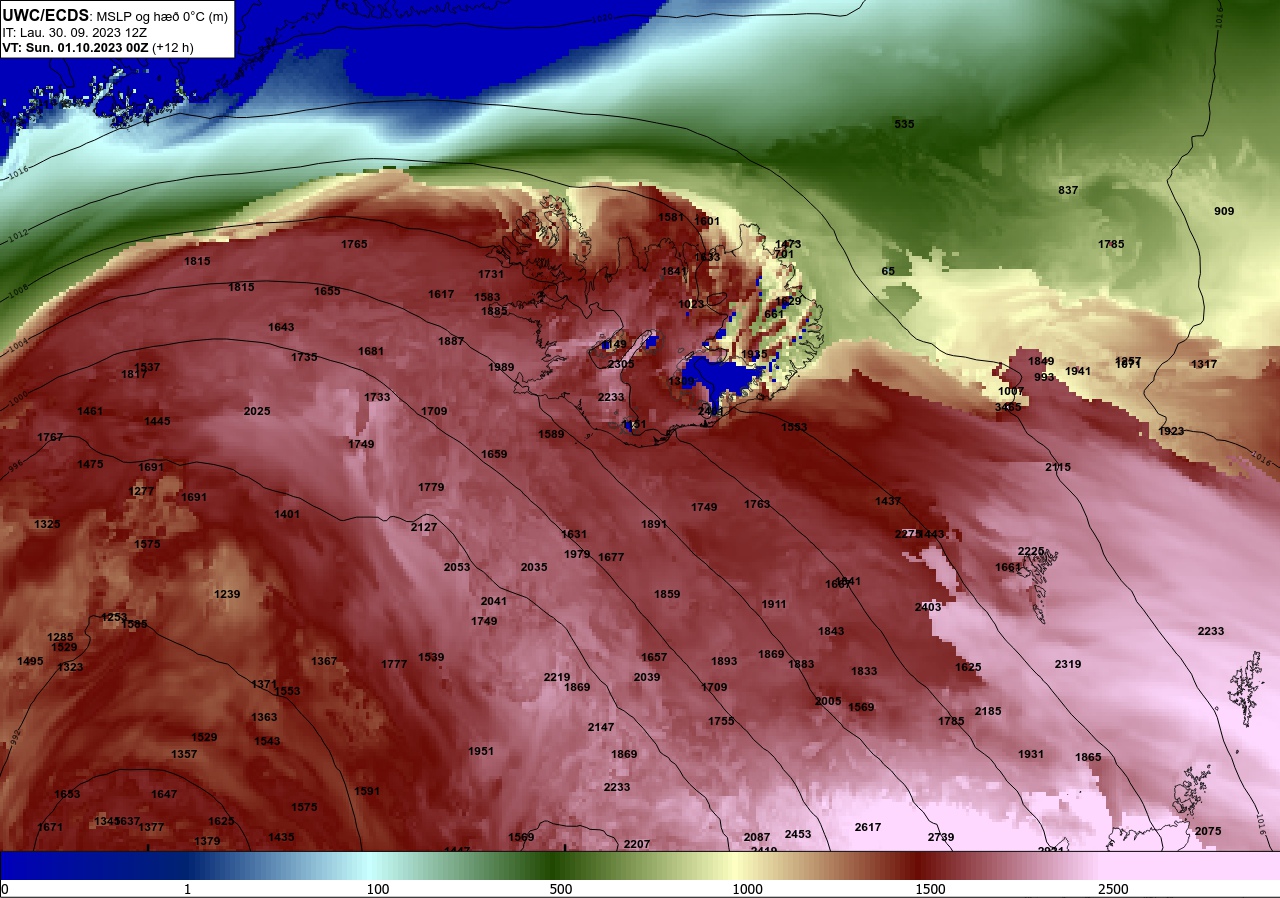Screen dimensions: 1280x898
Task: Click the '100' label on the color scale
Action: (x=377, y=889)
